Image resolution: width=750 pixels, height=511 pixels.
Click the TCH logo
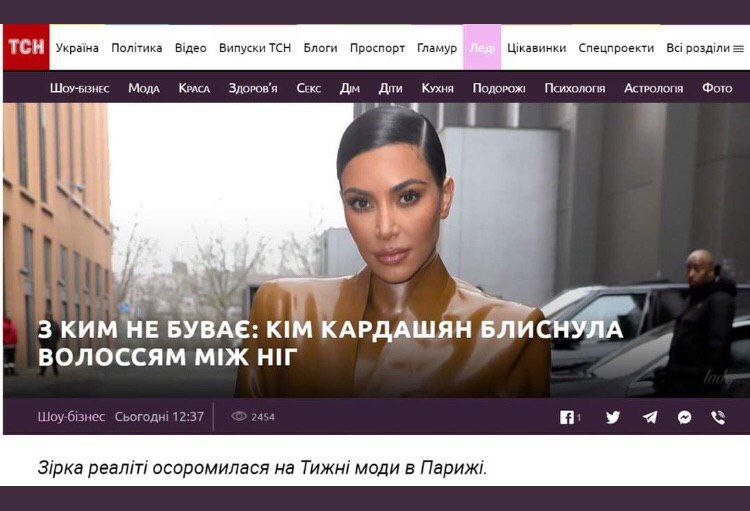tap(26, 47)
